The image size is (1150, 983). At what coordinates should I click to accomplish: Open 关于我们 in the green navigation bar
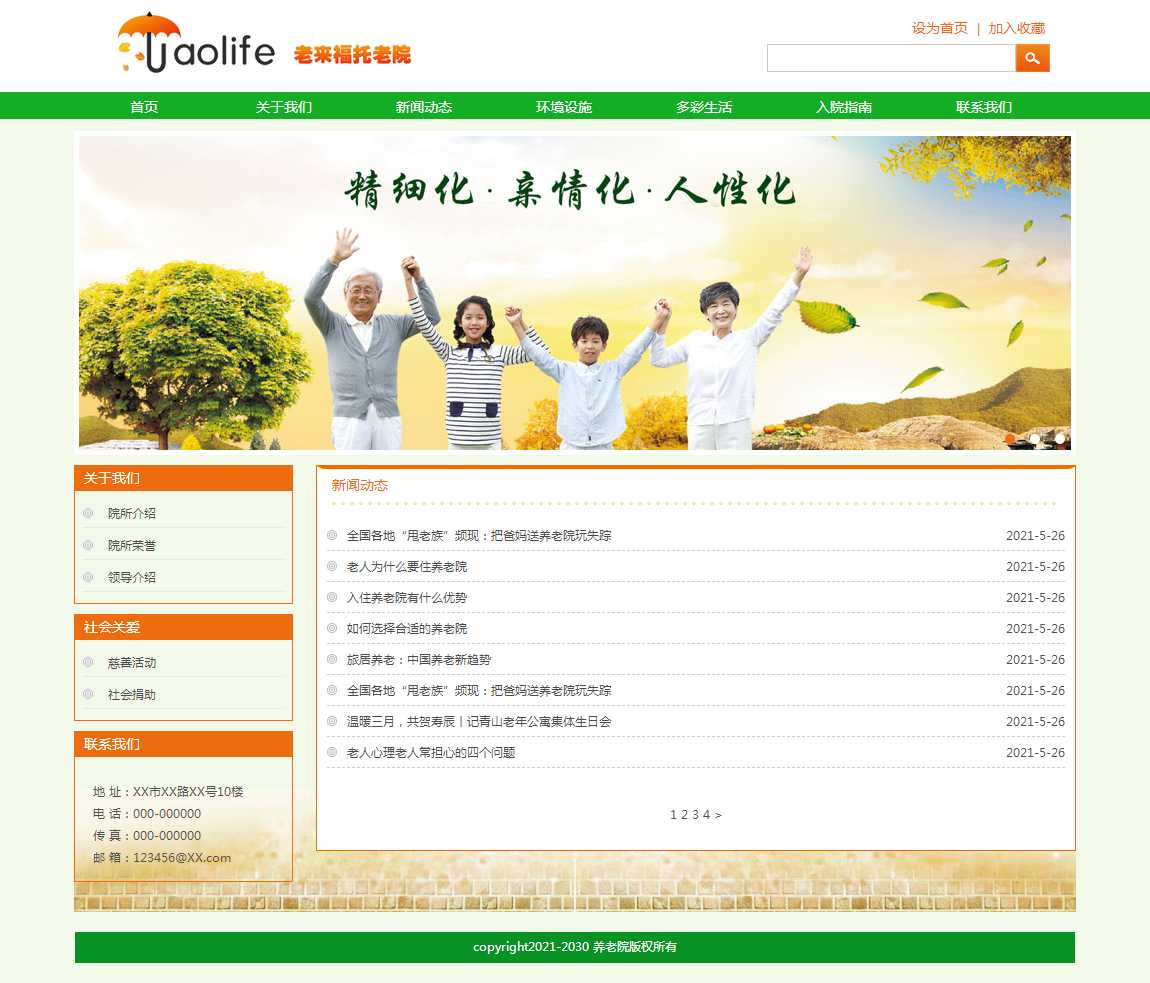point(284,107)
